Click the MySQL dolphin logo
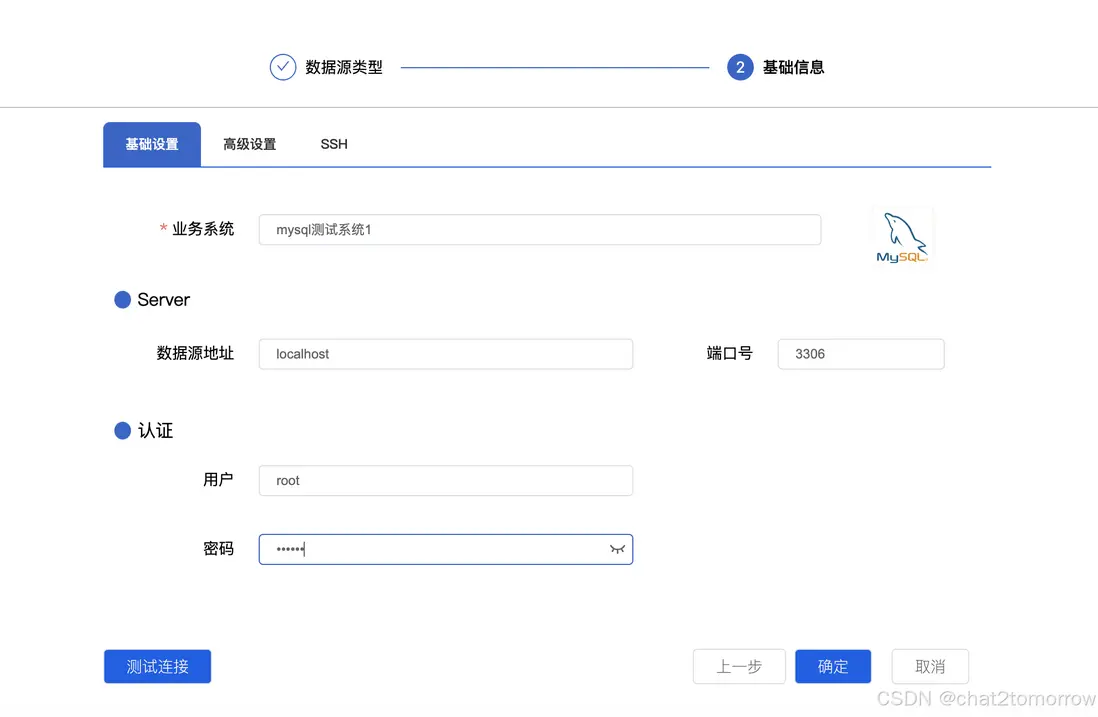 [x=902, y=237]
